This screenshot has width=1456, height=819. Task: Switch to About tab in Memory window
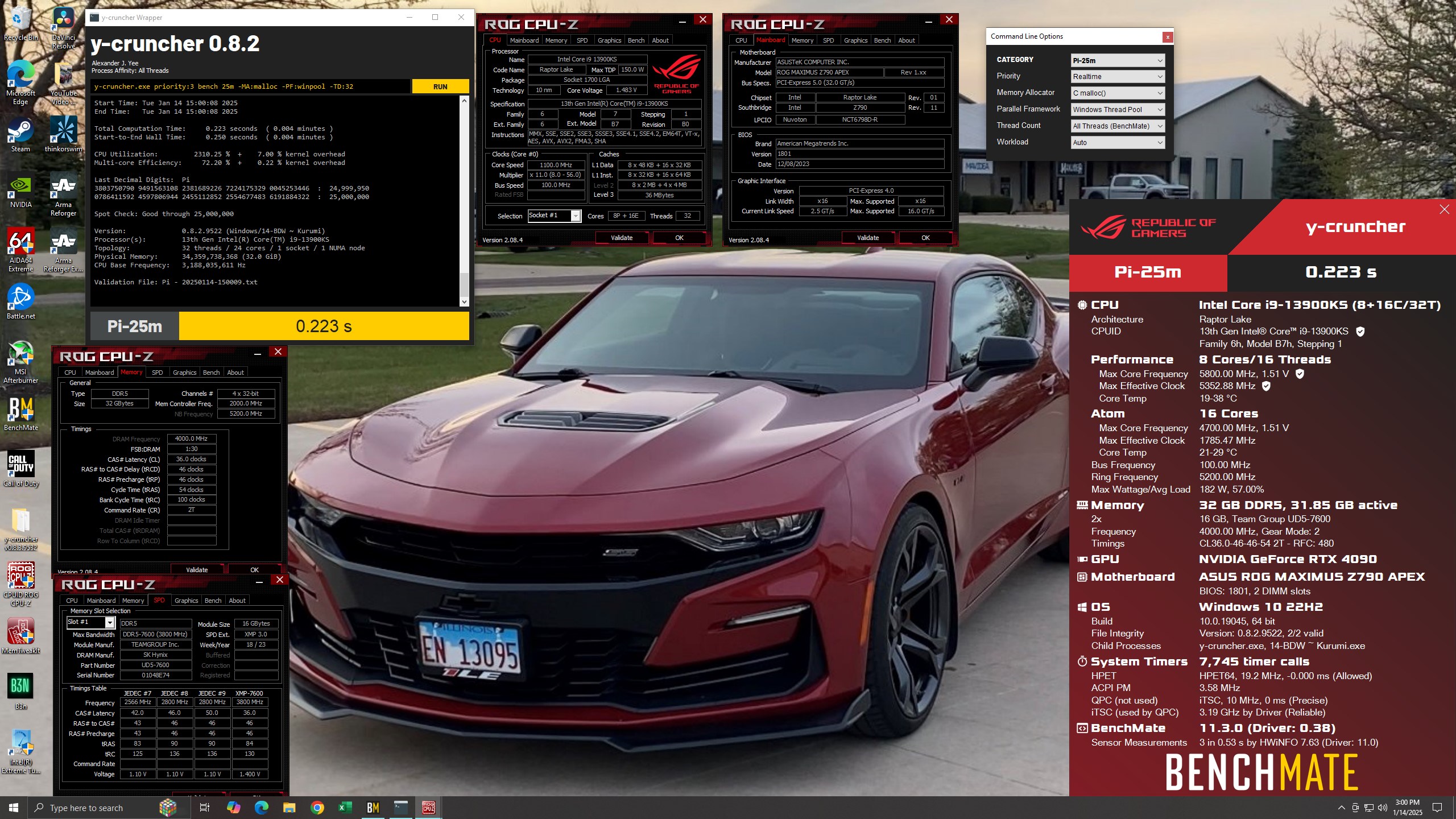(235, 373)
